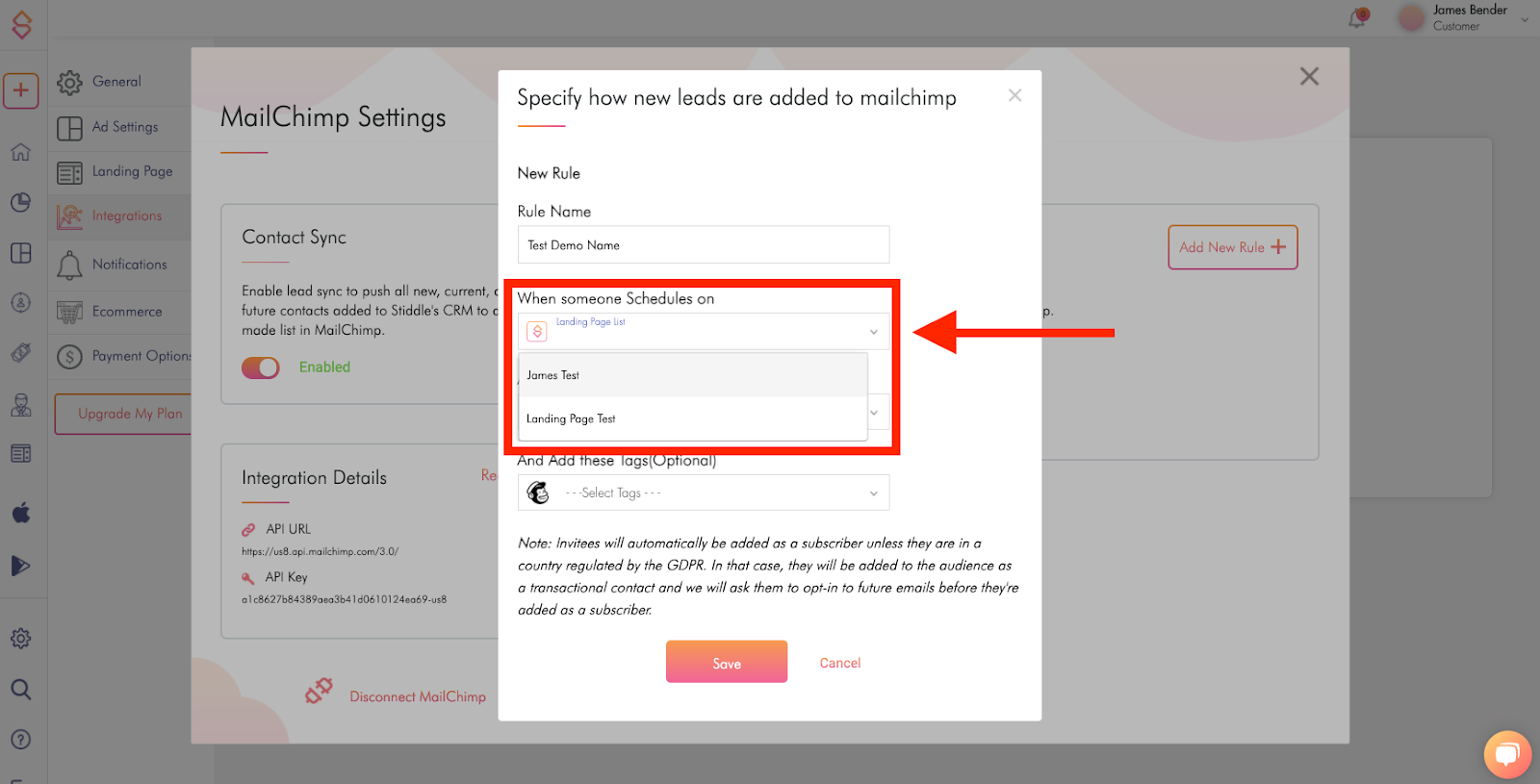This screenshot has height=784, width=1540.
Task: Click Add New Rule button
Action: [x=1233, y=247]
